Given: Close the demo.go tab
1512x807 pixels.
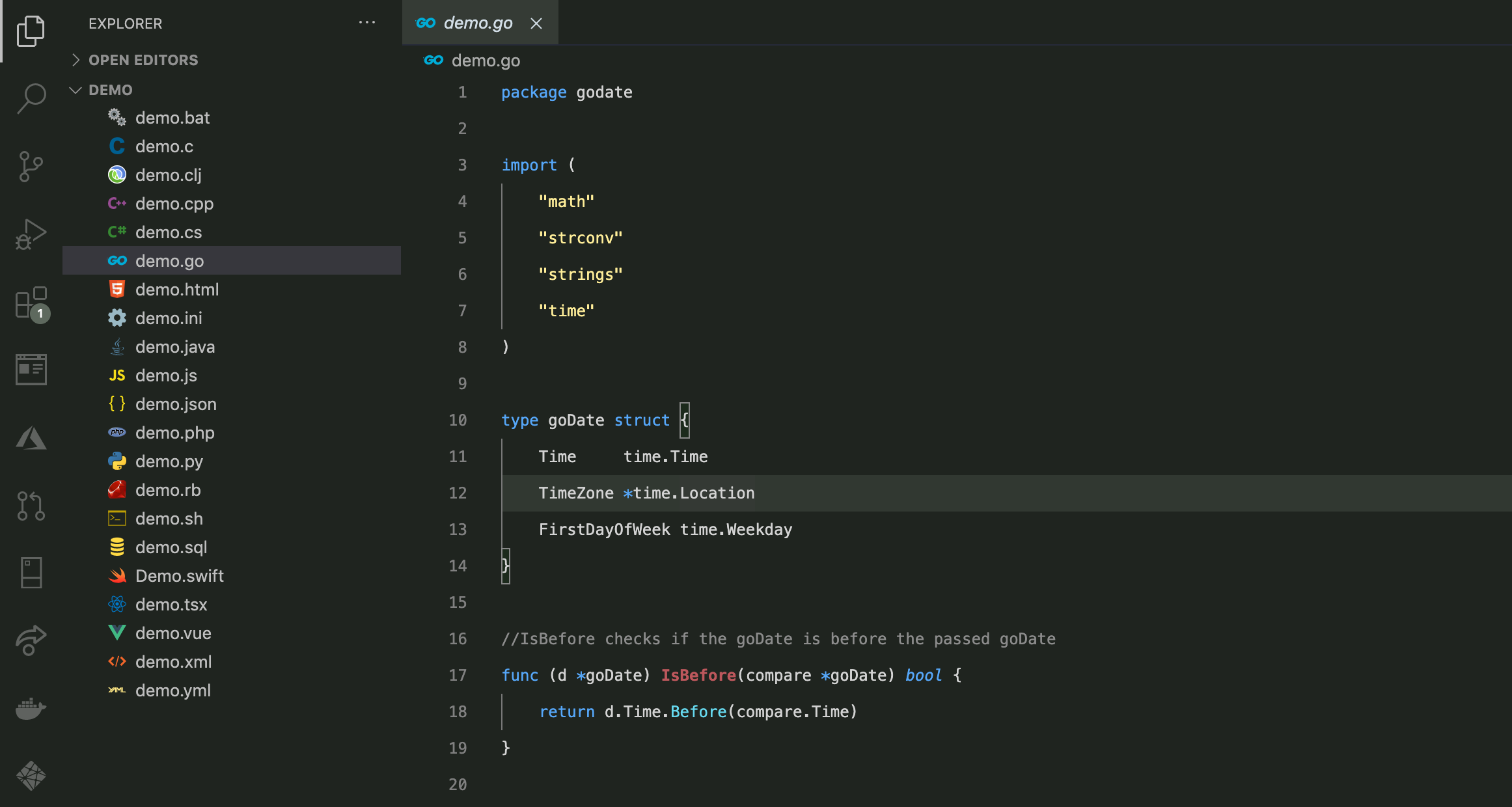Looking at the screenshot, I should (x=536, y=23).
